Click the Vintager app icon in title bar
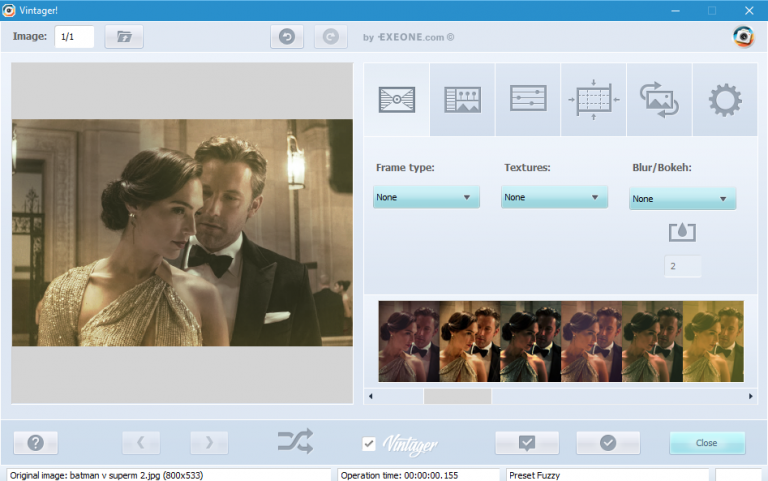Viewport: 768px width, 481px height. click(9, 10)
